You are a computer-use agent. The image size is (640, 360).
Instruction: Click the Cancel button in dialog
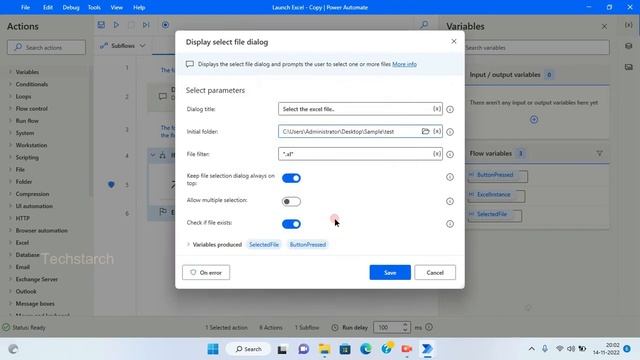click(x=435, y=272)
